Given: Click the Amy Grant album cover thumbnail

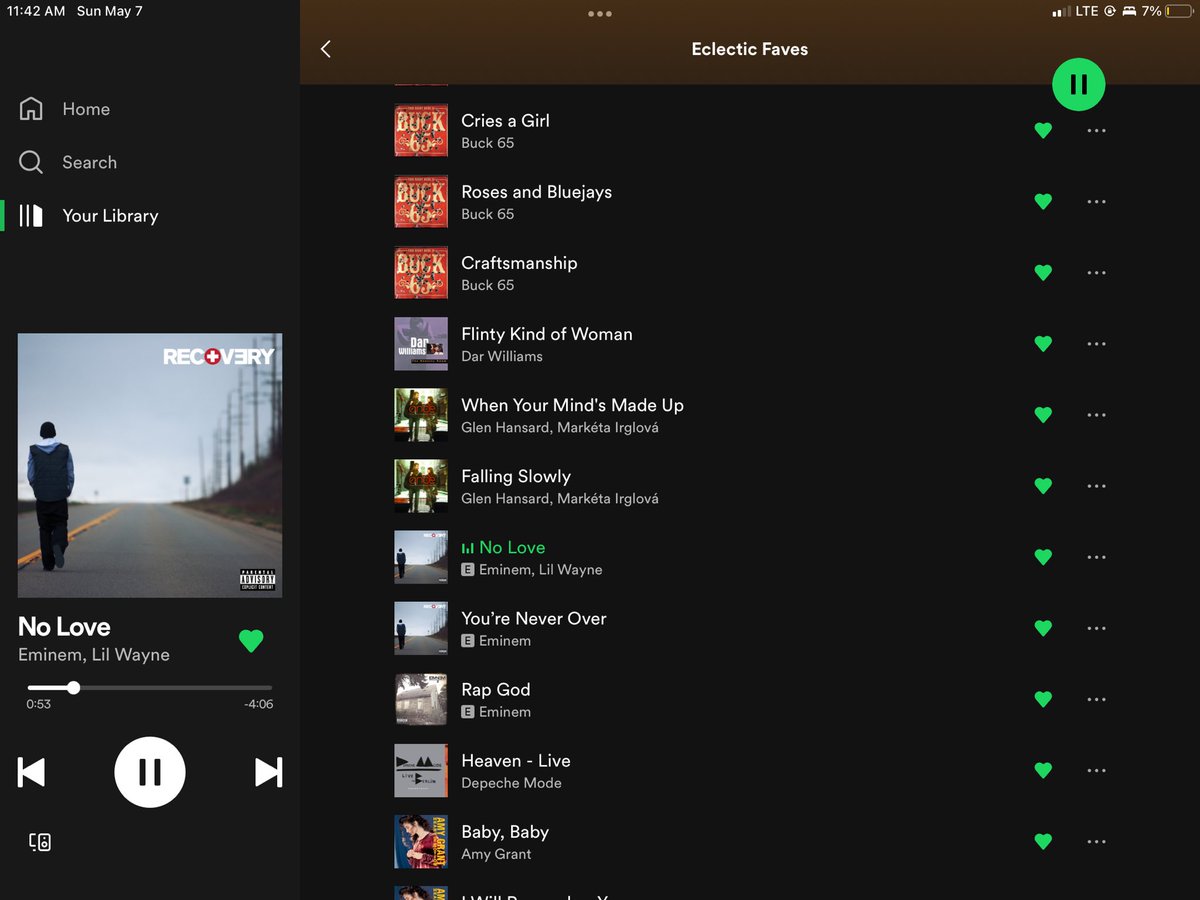Looking at the screenshot, I should point(421,842).
